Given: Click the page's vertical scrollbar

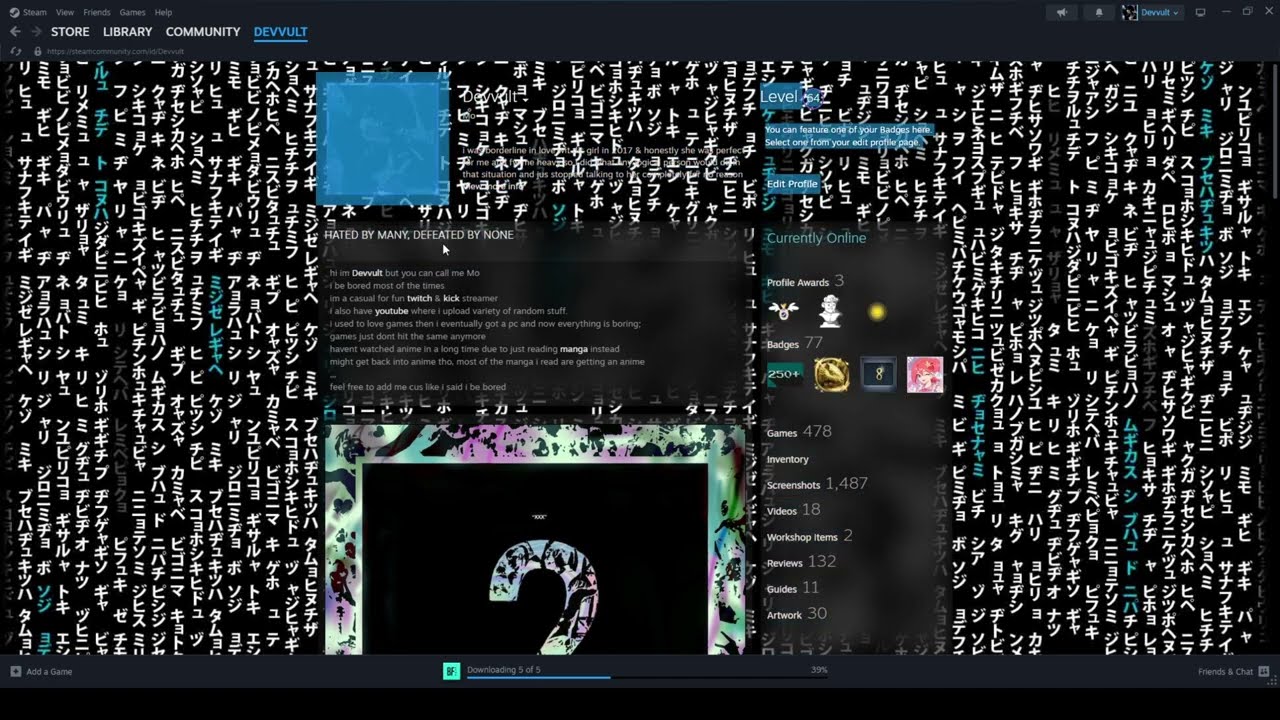Looking at the screenshot, I should click(x=1275, y=130).
